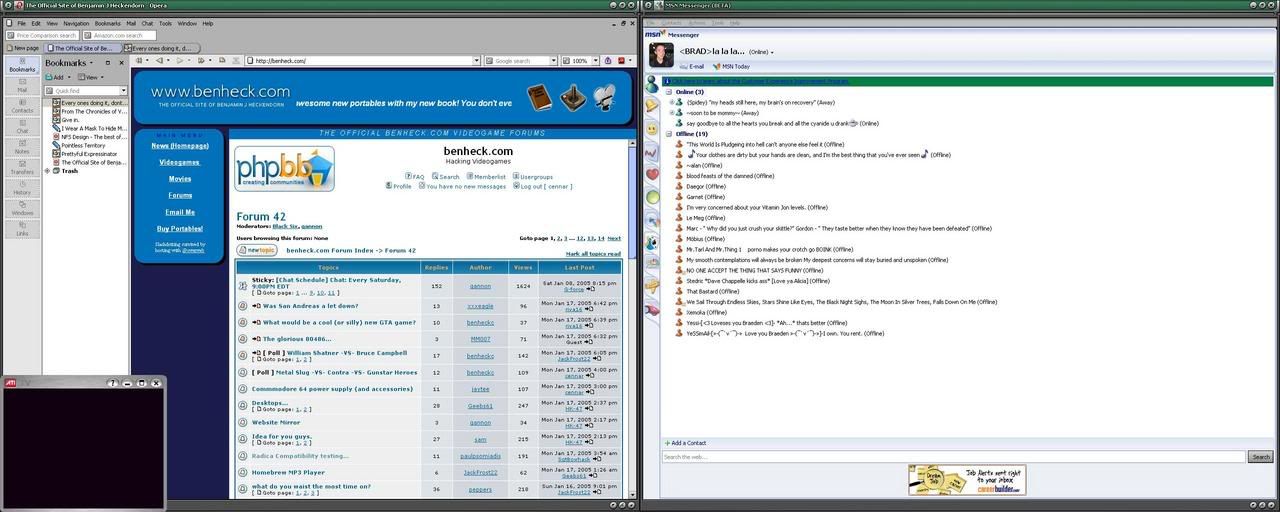Screen dimensions: 1280x512
Task: Click Mark all topics read link
Action: pyautogui.click(x=593, y=254)
